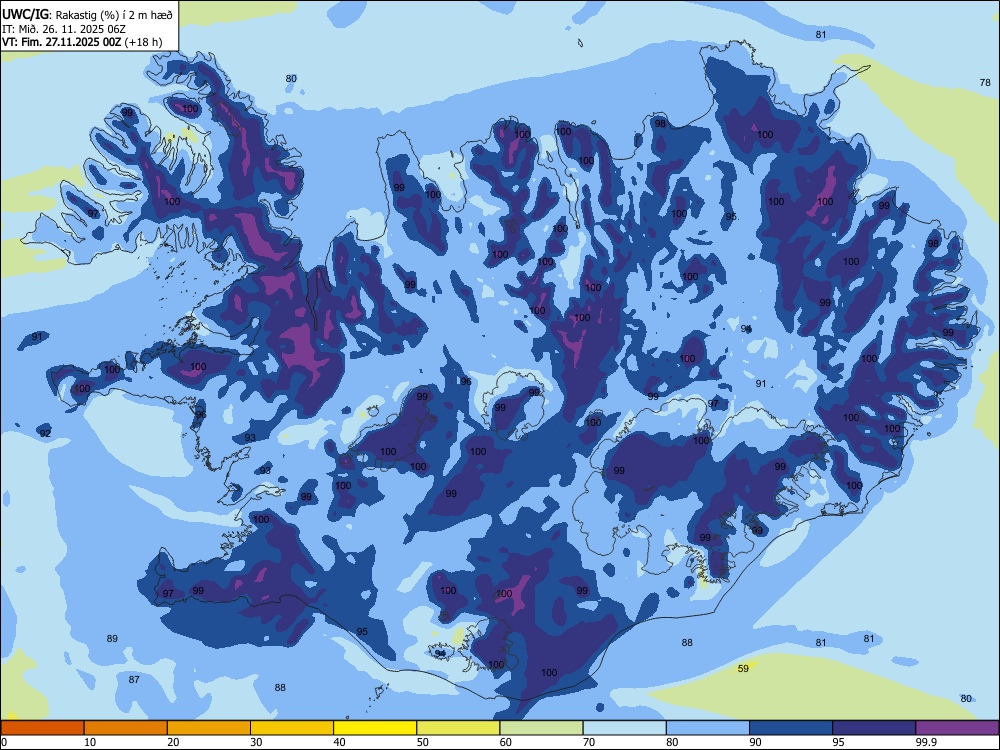Click the purple above-99.9 legend swatch

[957, 728]
